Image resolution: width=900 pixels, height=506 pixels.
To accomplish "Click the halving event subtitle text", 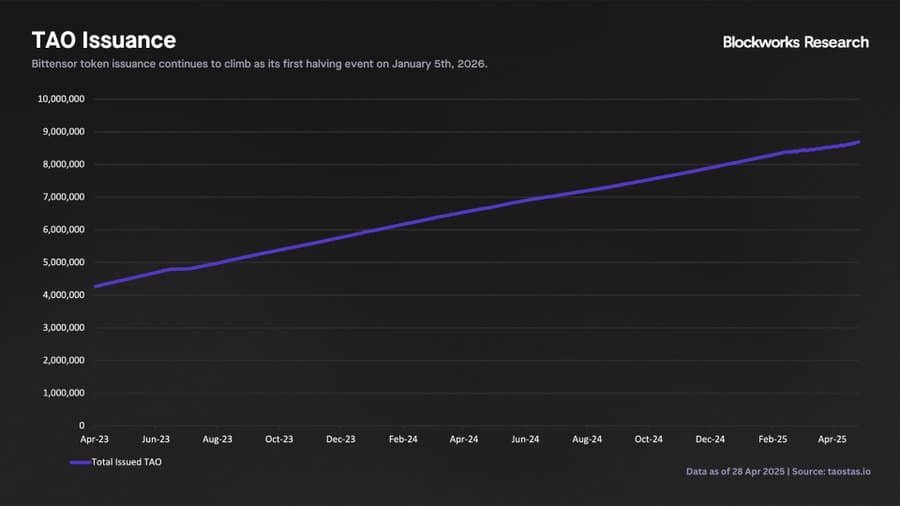I will tap(259, 64).
